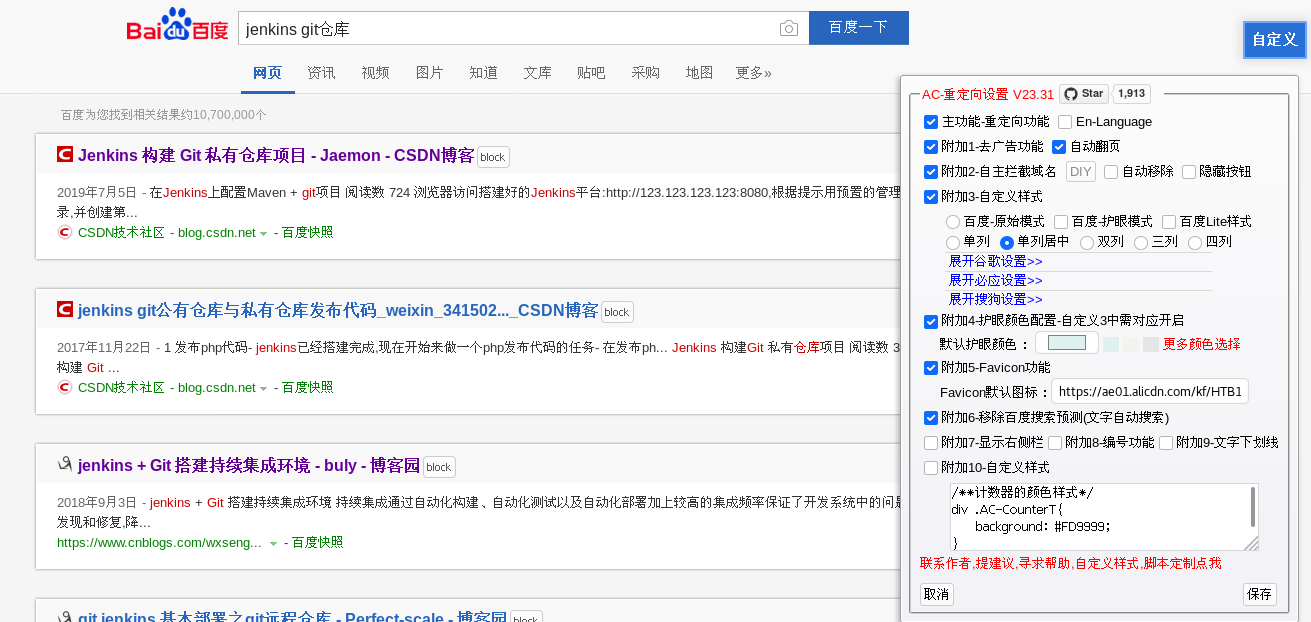The image size is (1311, 622).
Task: Open dropdown arrow next to blog.csdn.net
Action: click(264, 234)
